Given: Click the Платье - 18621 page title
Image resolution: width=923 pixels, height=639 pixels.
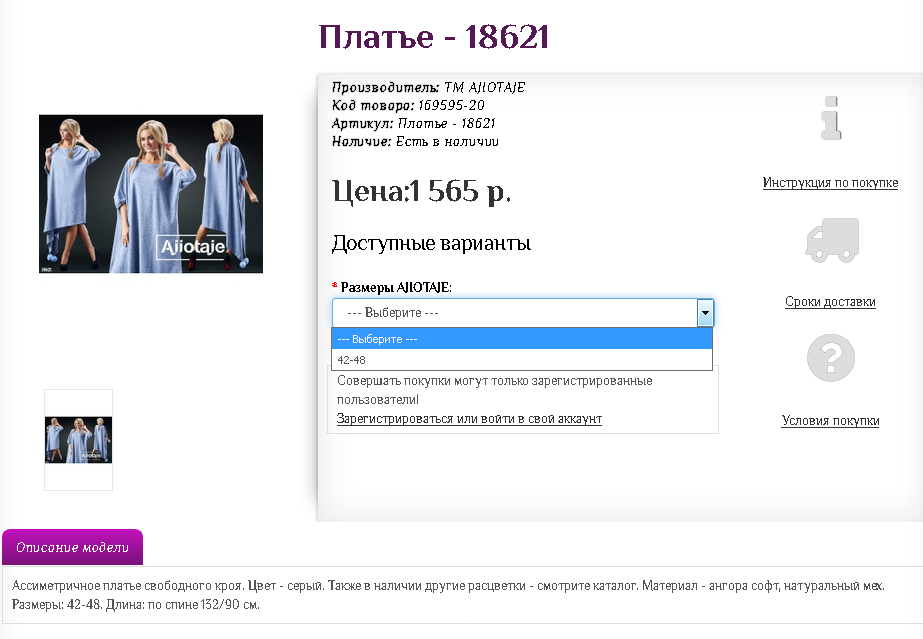Looking at the screenshot, I should click(434, 36).
